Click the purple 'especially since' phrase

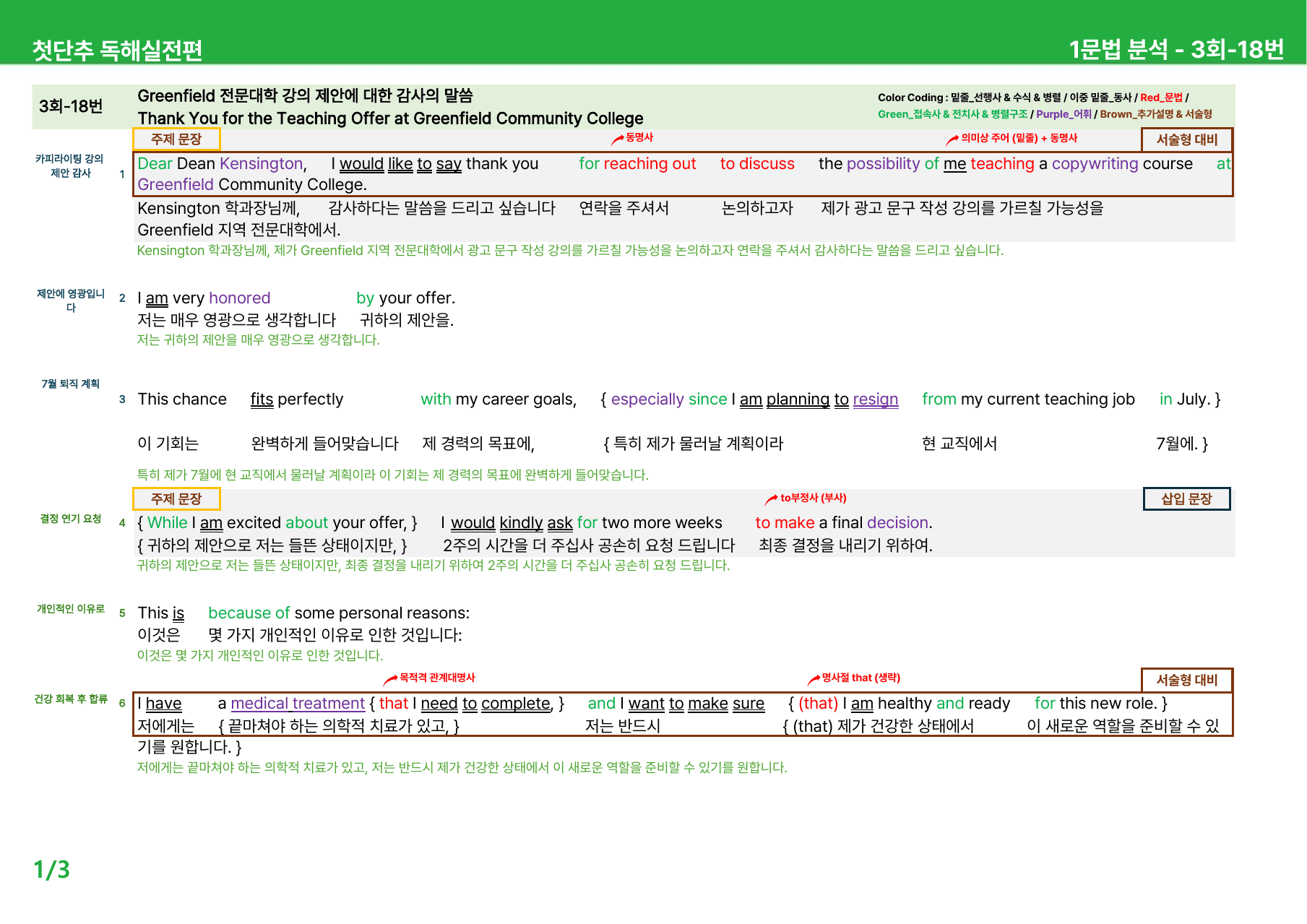669,400
